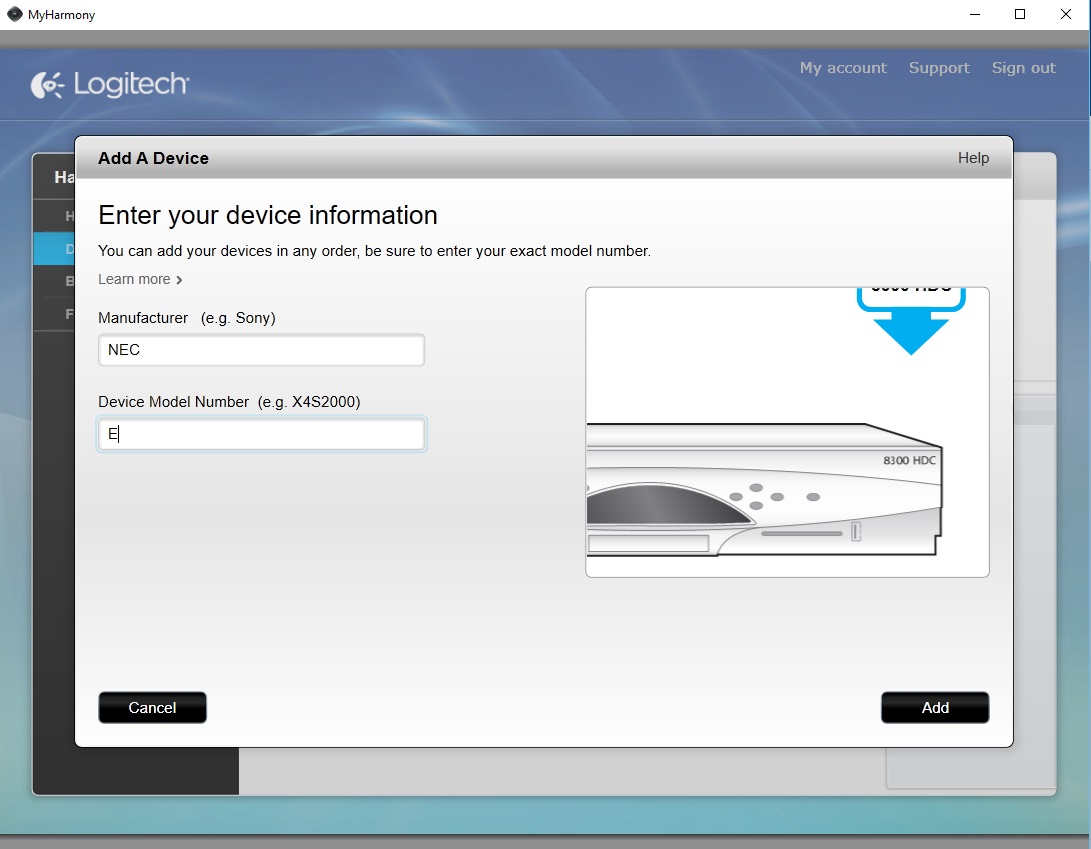The height and width of the screenshot is (849, 1091).
Task: Click the Manufacturer input field
Action: [x=261, y=349]
